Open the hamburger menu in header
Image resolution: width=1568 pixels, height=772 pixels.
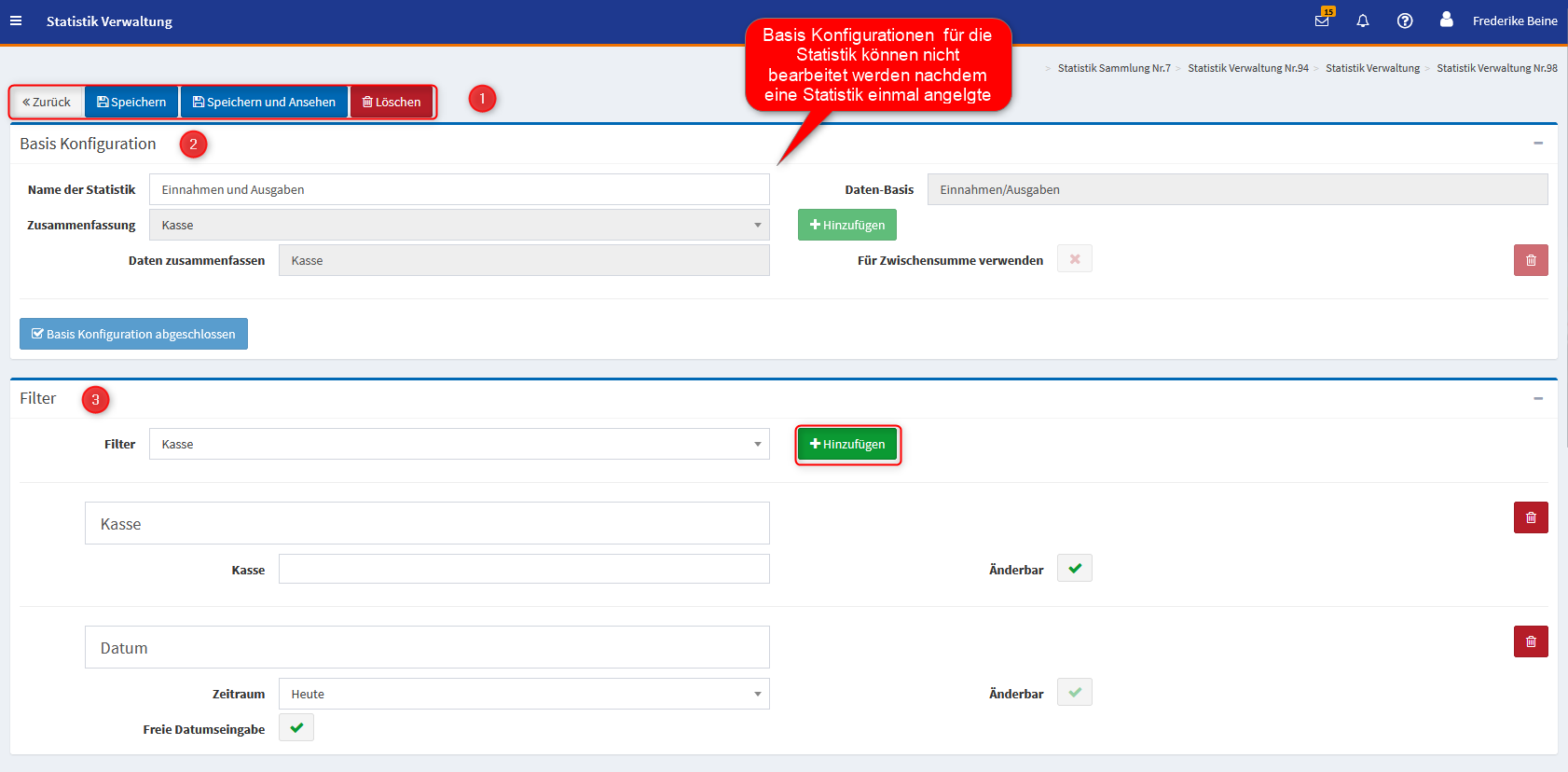[16, 21]
